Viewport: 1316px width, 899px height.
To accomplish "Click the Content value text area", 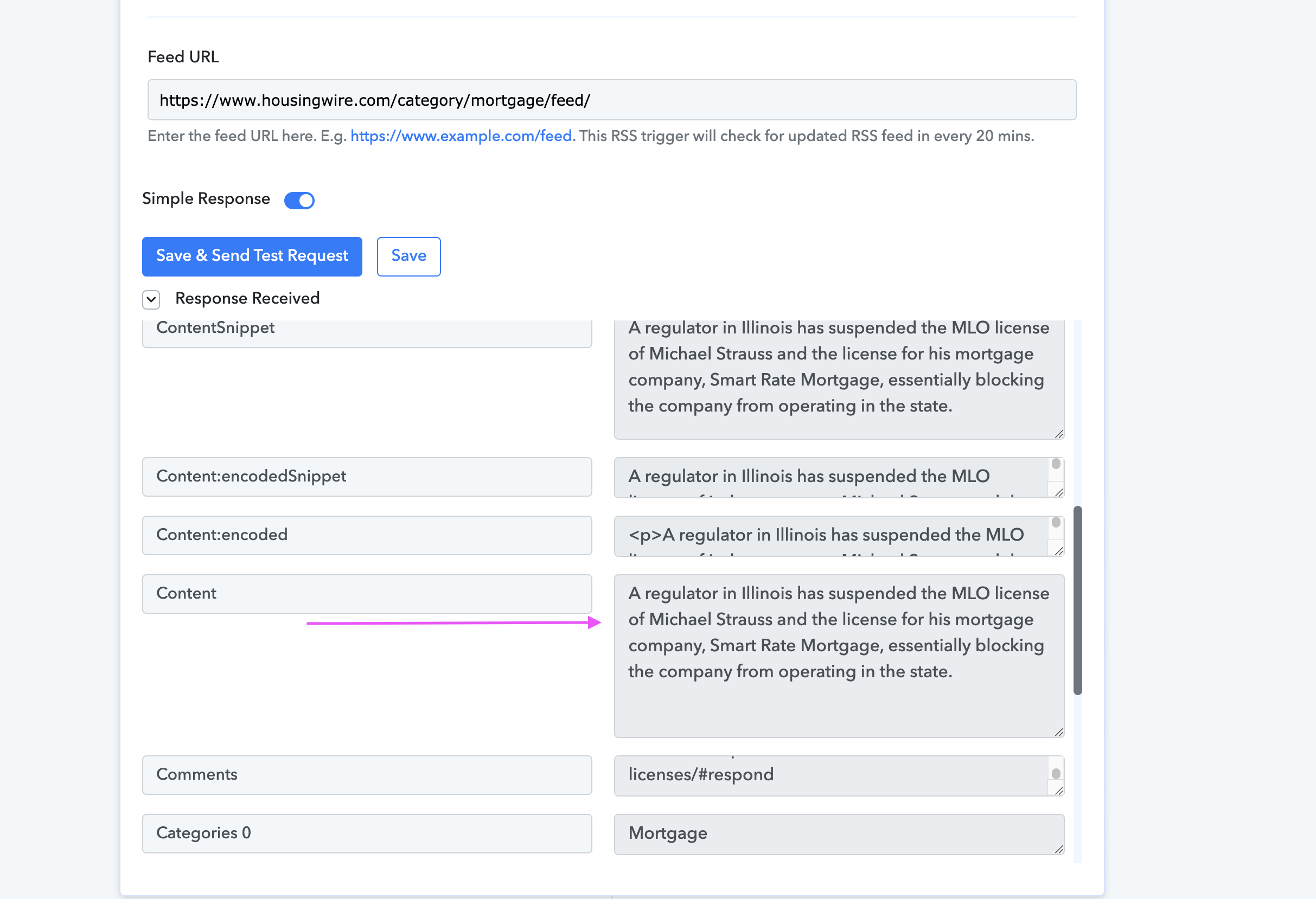I will pyautogui.click(x=839, y=656).
